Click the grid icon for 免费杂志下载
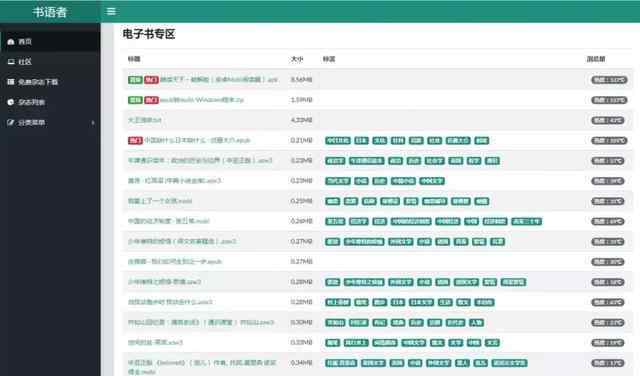The width and height of the screenshot is (640, 376). tap(11, 82)
